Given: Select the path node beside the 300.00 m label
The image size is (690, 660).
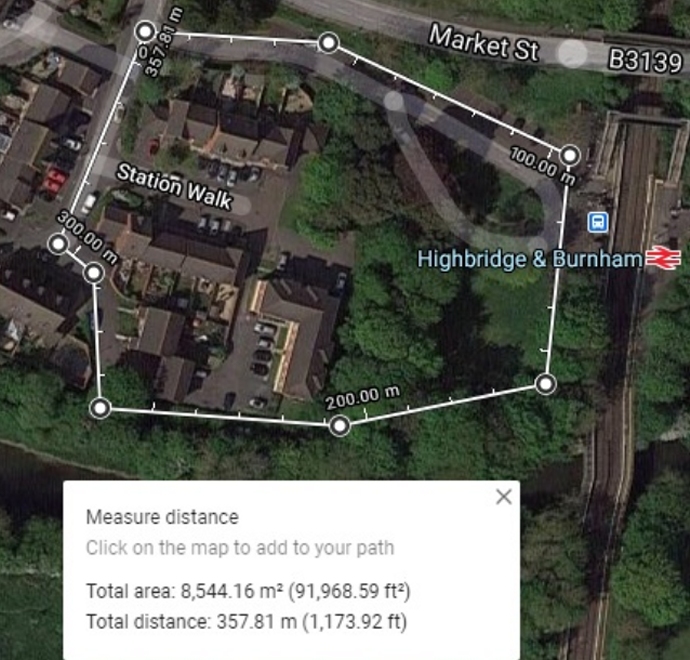Looking at the screenshot, I should point(94,273).
